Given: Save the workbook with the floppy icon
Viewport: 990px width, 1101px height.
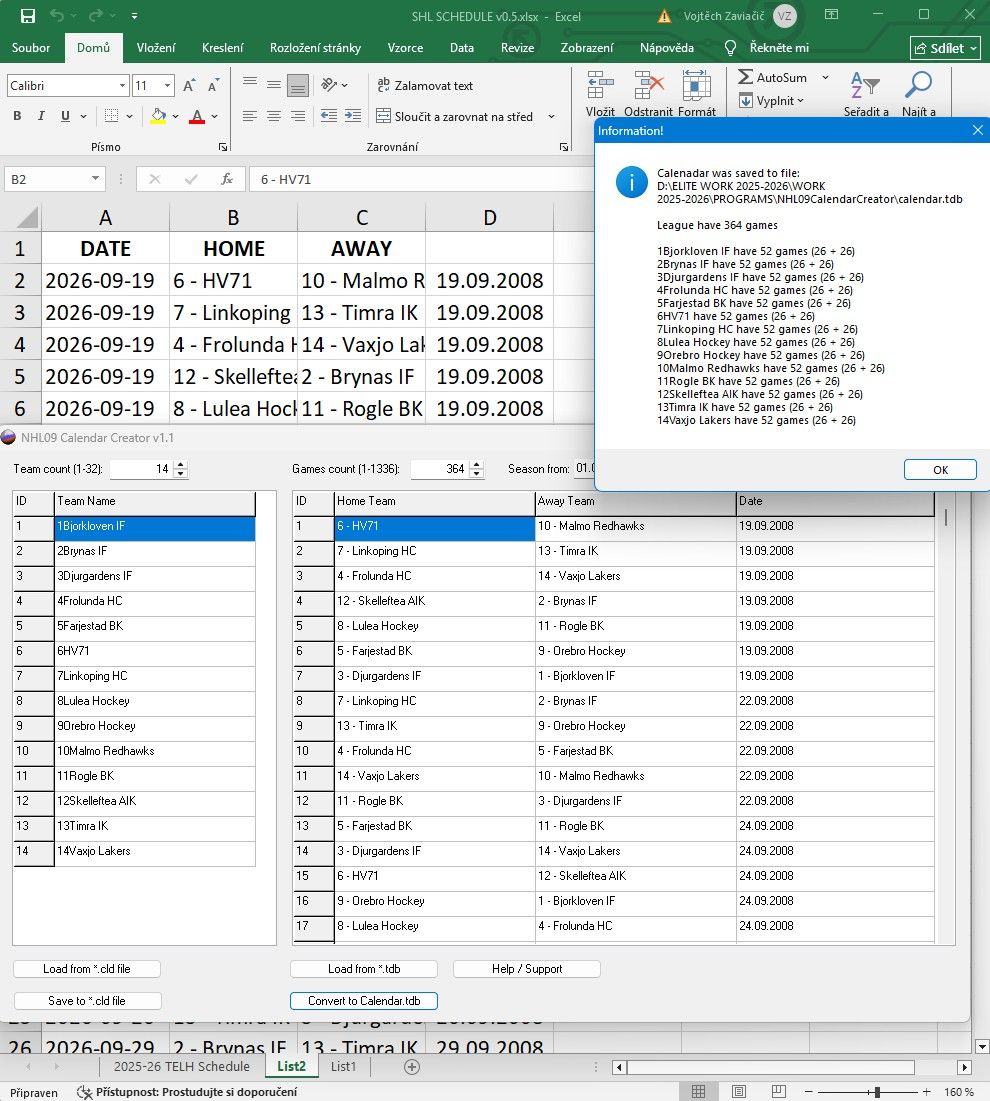Looking at the screenshot, I should point(27,16).
